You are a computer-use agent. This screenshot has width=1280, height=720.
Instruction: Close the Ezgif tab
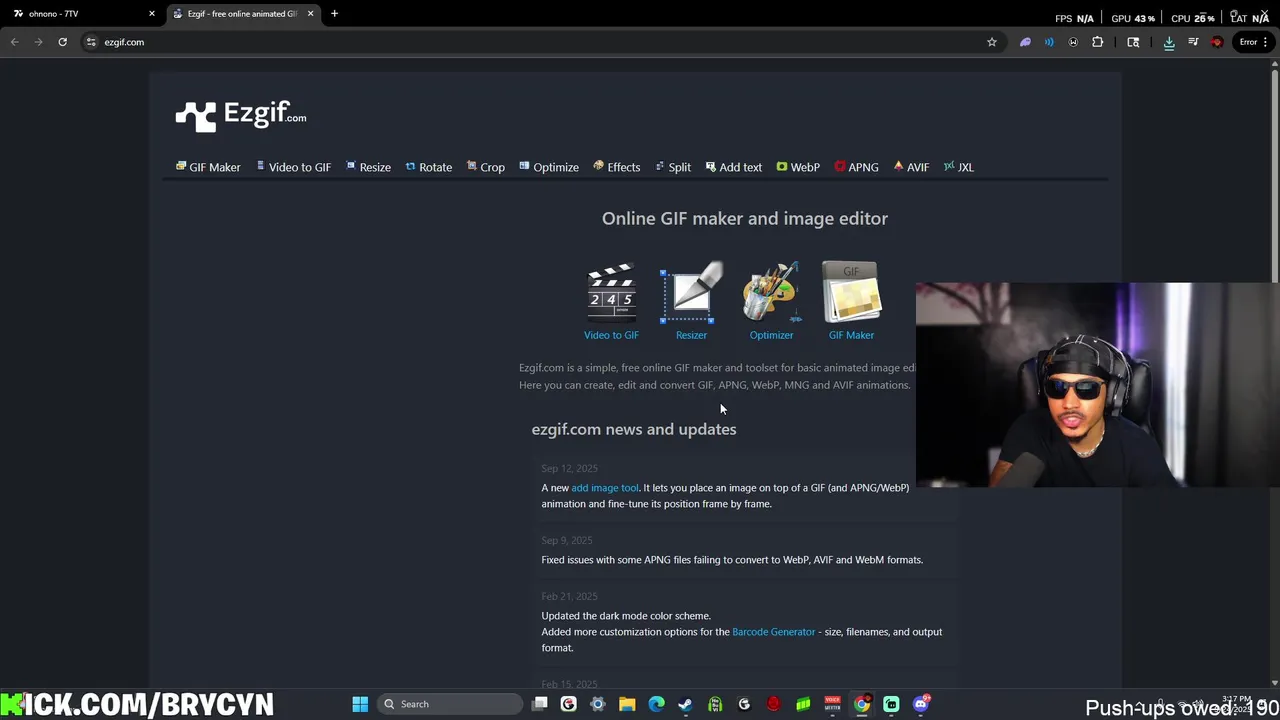(310, 13)
